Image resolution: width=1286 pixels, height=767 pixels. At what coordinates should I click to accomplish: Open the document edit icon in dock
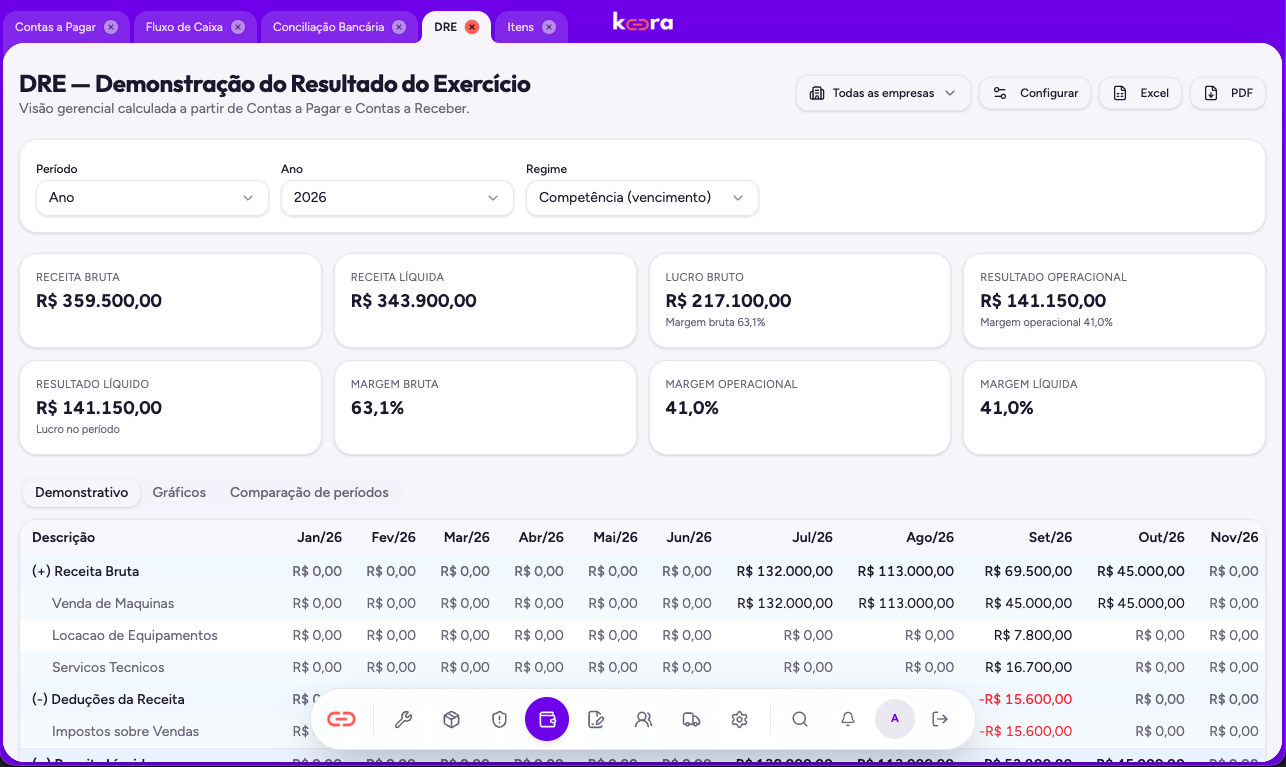click(596, 719)
